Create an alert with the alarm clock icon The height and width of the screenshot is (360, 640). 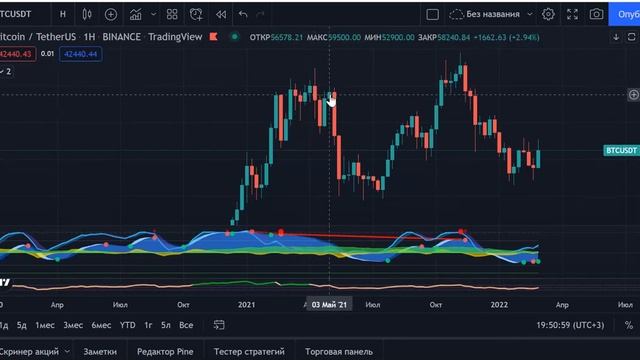196,14
